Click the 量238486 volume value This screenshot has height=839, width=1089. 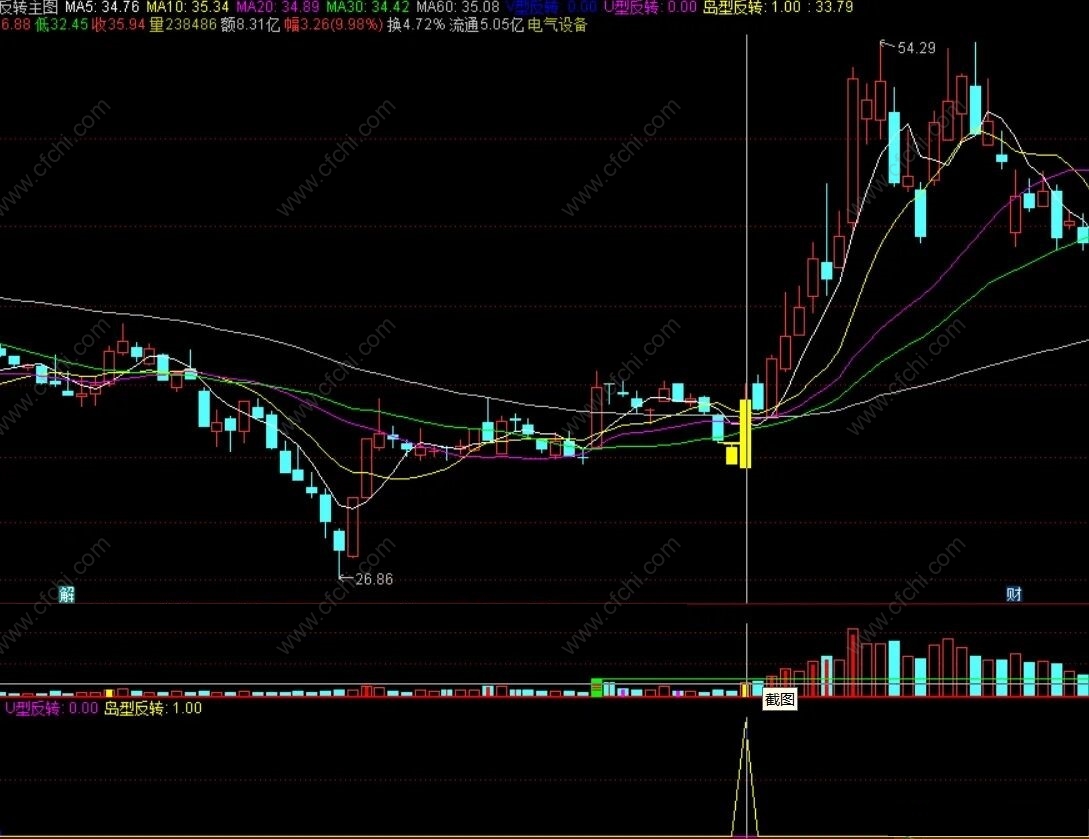point(183,26)
